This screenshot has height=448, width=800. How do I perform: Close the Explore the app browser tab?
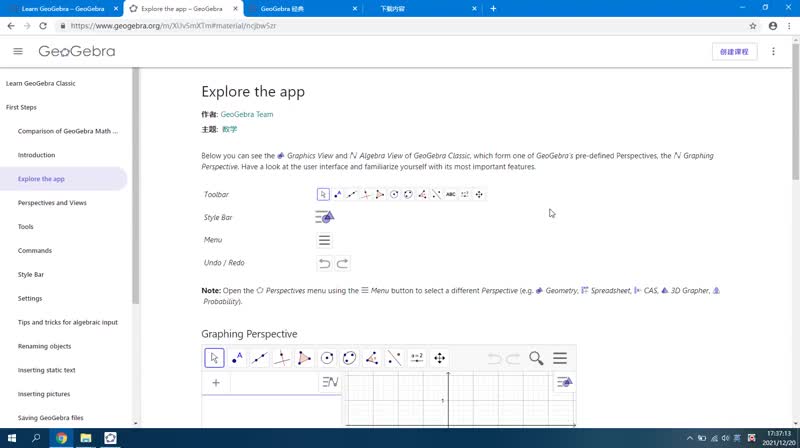(x=235, y=9)
